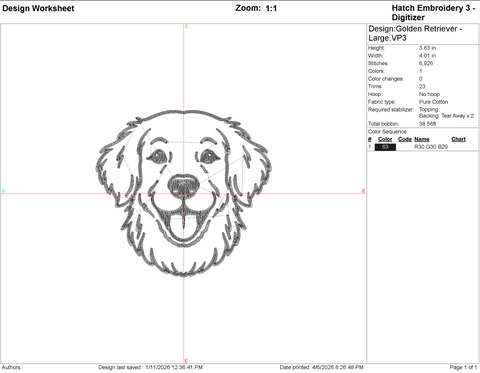Image resolution: width=480 pixels, height=373 pixels.
Task: Click the 'Required stabilizer:' label
Action: pos(391,109)
